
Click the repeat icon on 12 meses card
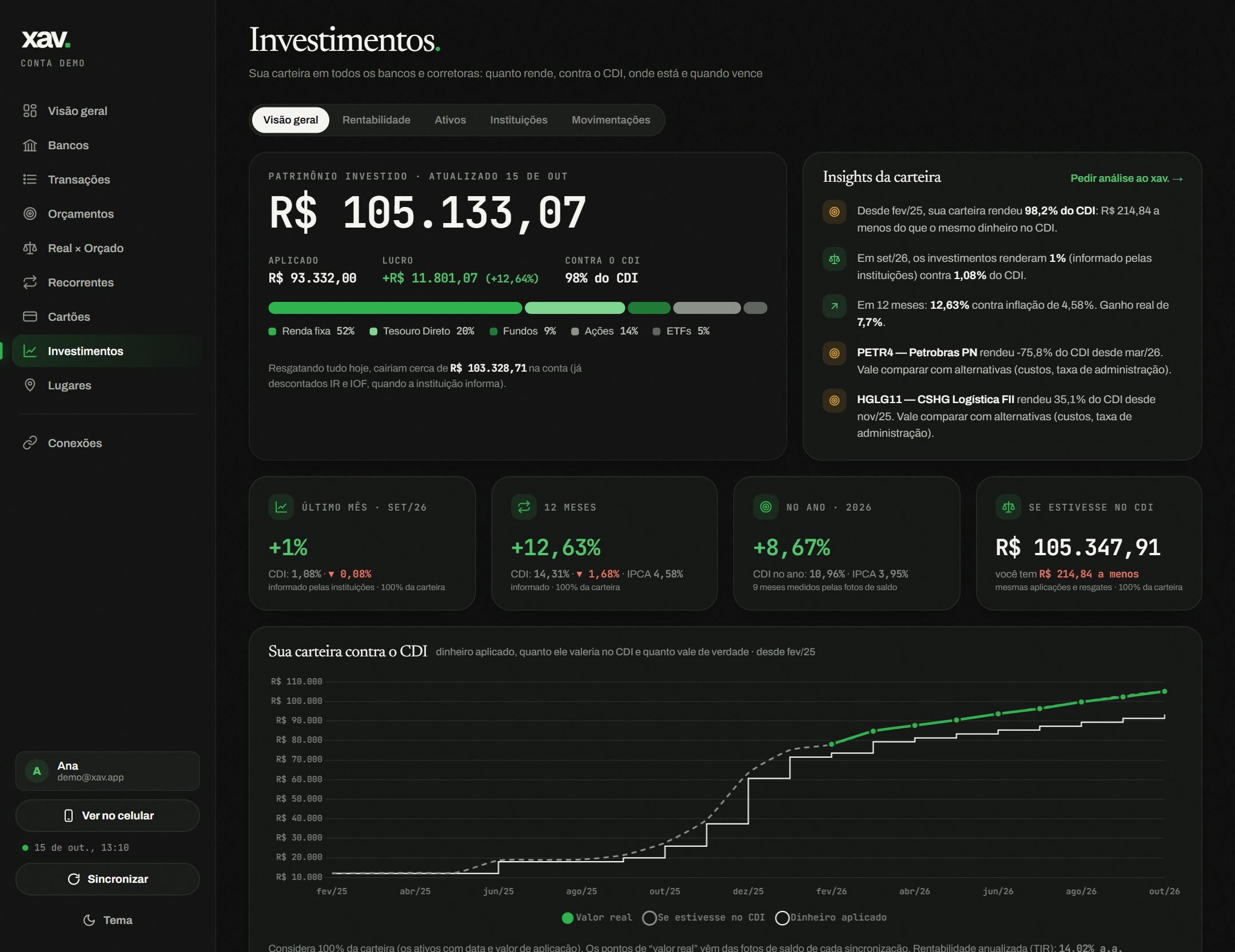point(524,507)
